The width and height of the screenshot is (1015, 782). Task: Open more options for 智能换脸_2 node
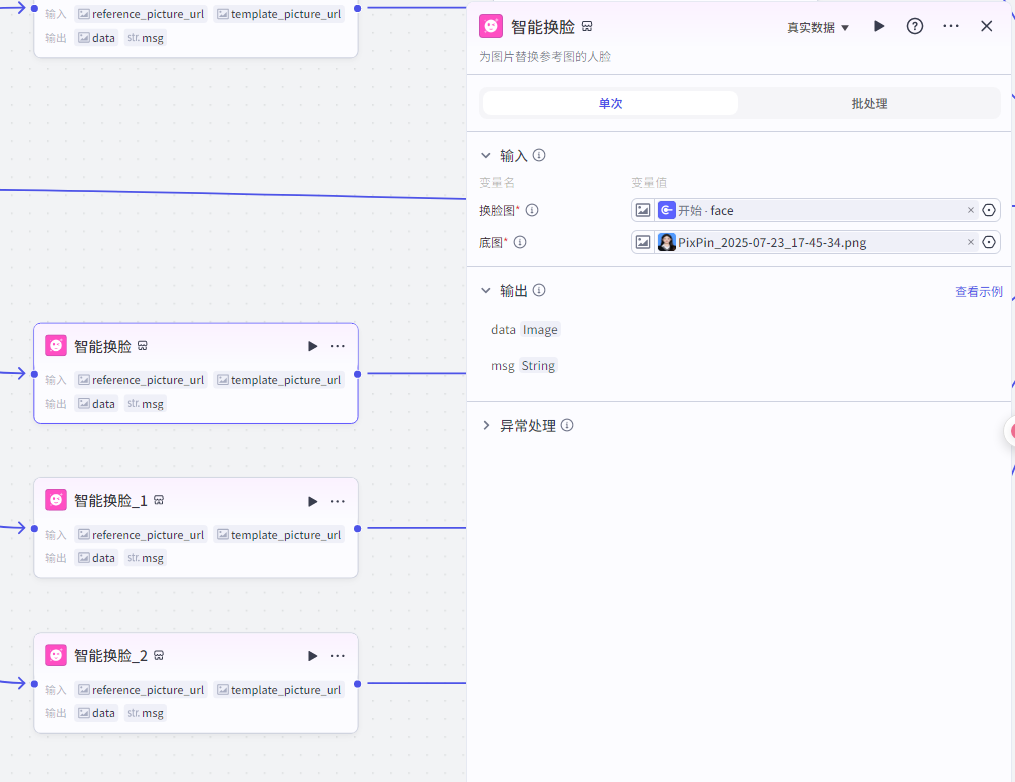338,656
